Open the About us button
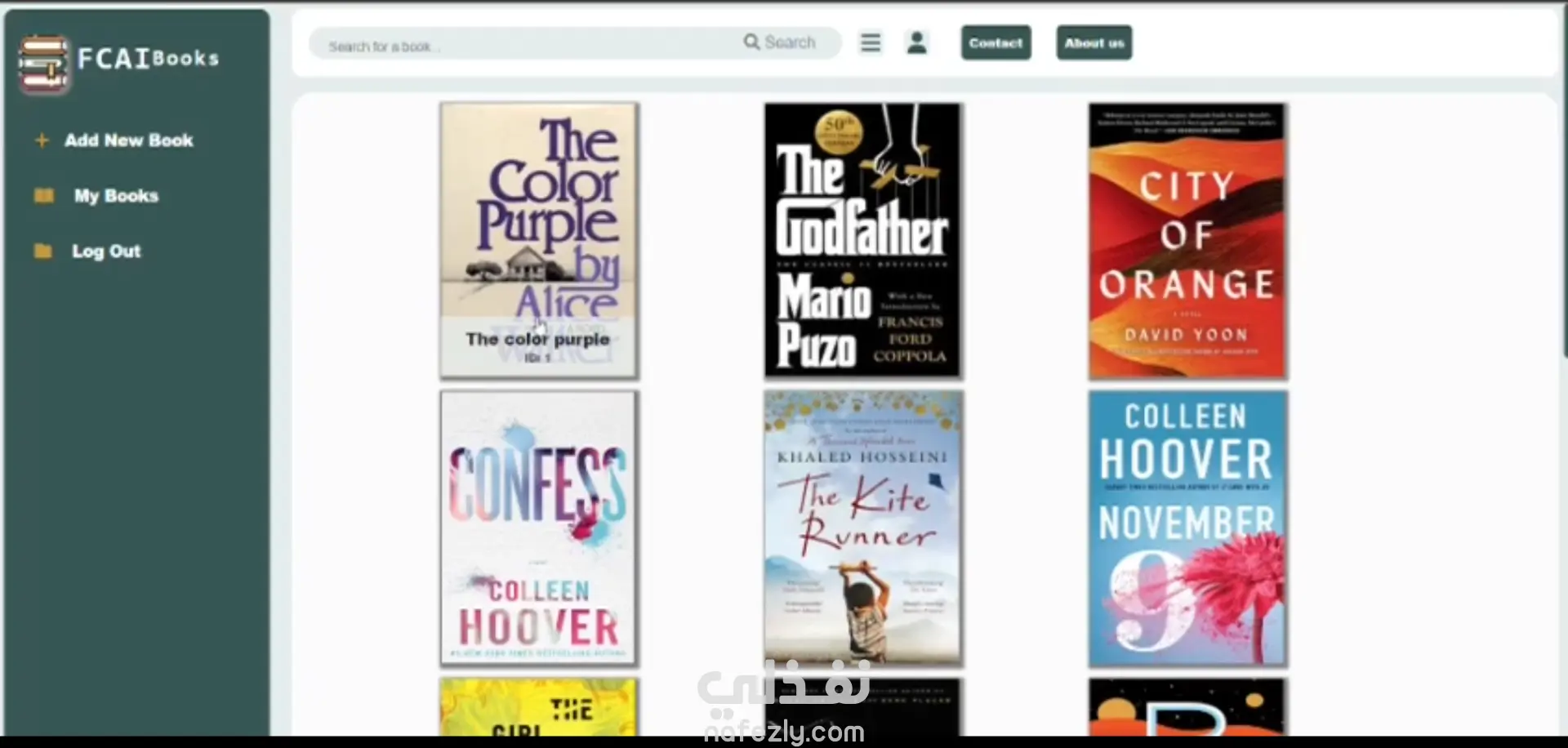 coord(1094,42)
